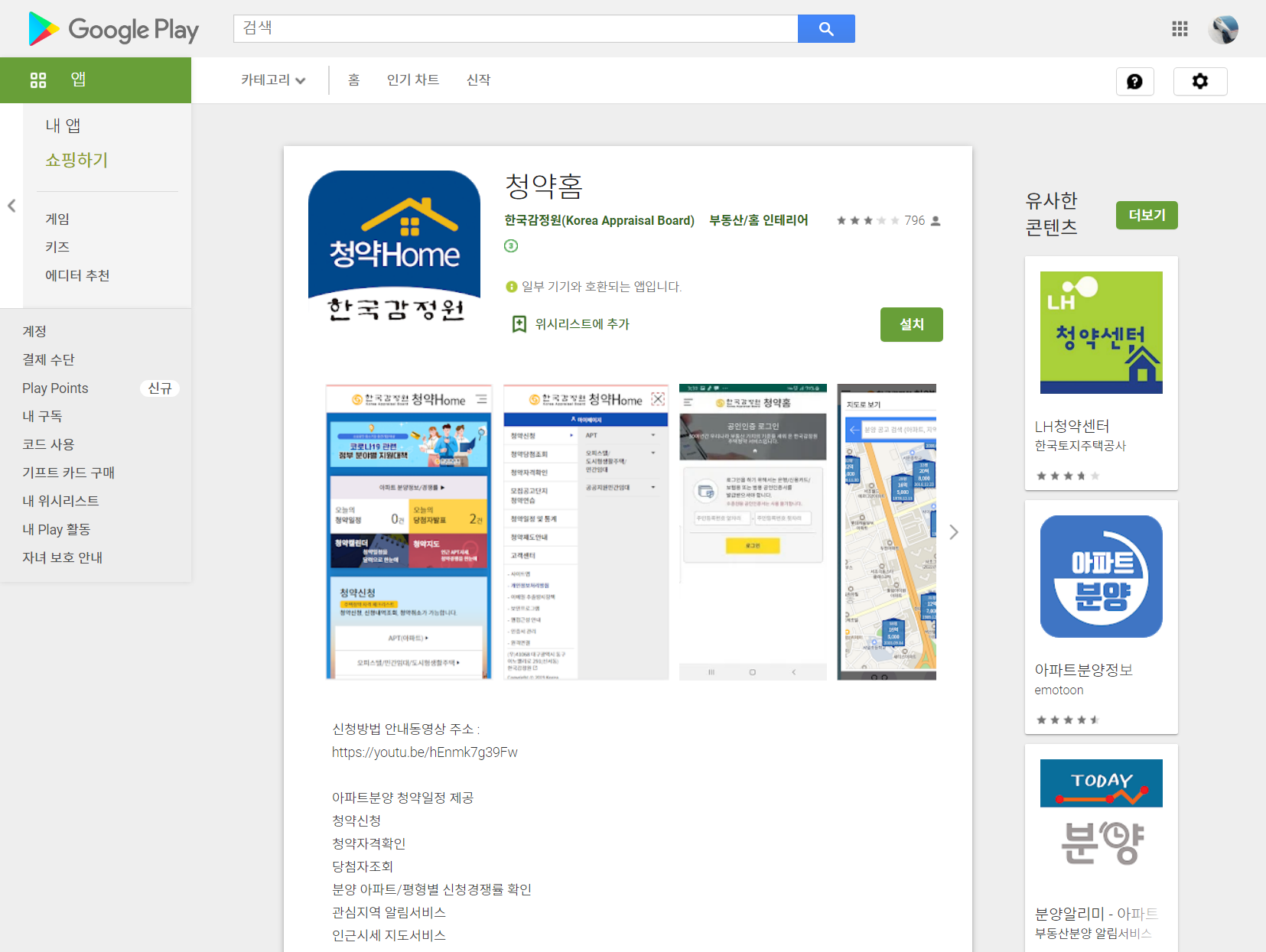
Task: Open 코드 사용 link
Action: click(48, 444)
